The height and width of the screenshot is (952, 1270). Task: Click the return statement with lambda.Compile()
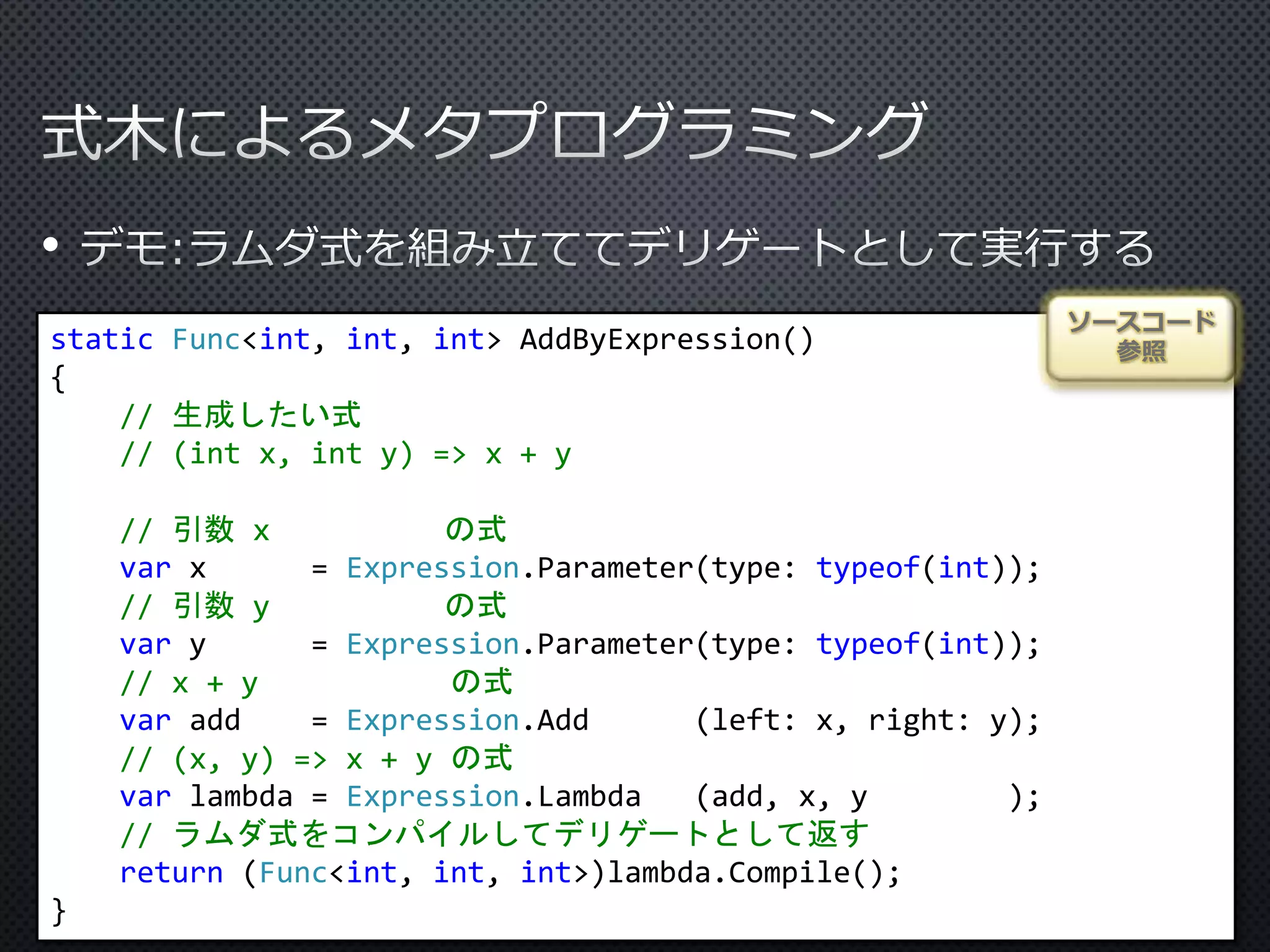[510, 873]
